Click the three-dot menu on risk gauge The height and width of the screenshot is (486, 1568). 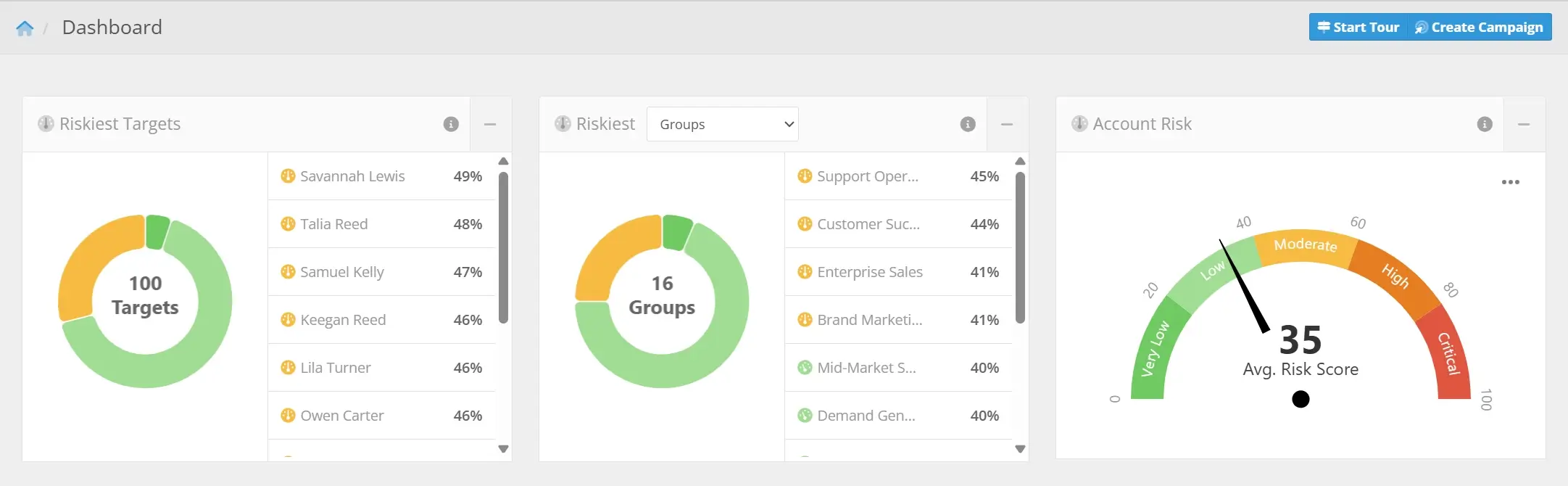tap(1510, 182)
